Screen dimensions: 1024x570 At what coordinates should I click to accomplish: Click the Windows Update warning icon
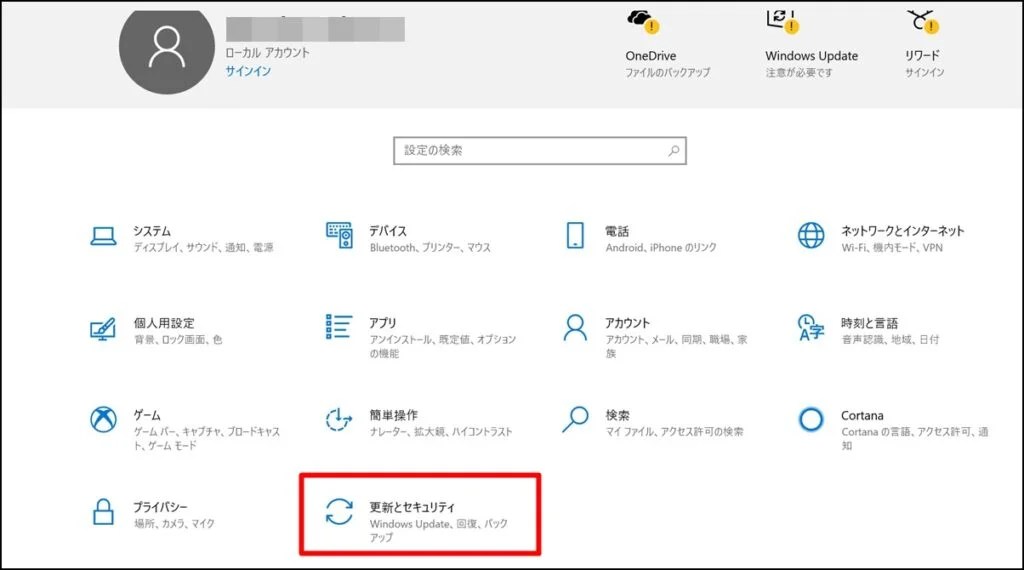782,21
